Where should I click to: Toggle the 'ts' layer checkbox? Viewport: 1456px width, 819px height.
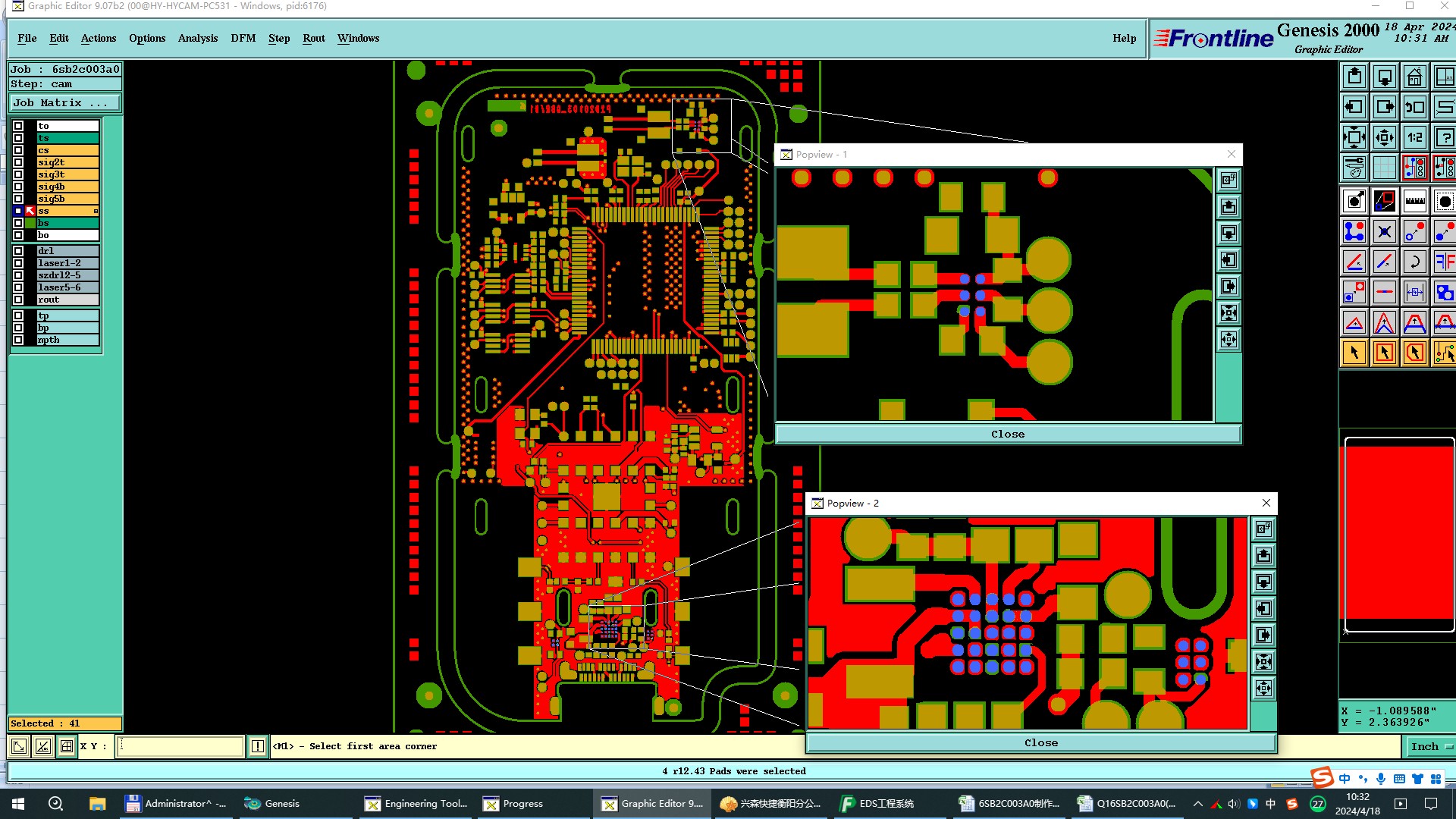18,138
